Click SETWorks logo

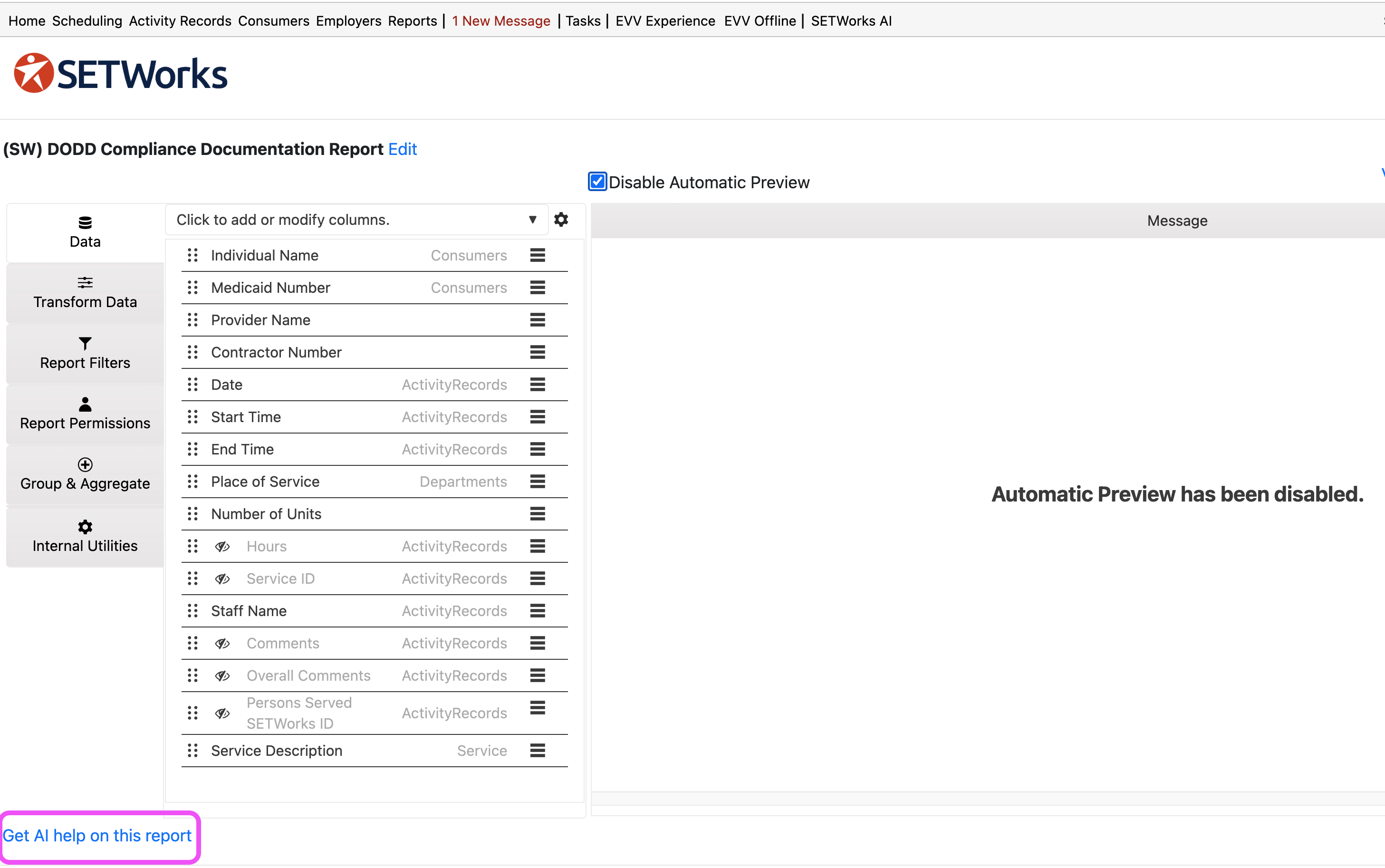121,74
